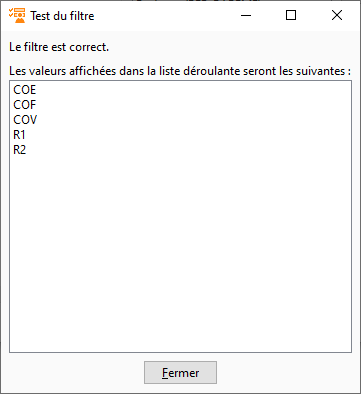361x394 pixels.
Task: Click the word 'correct' in status message
Action: tap(88, 47)
